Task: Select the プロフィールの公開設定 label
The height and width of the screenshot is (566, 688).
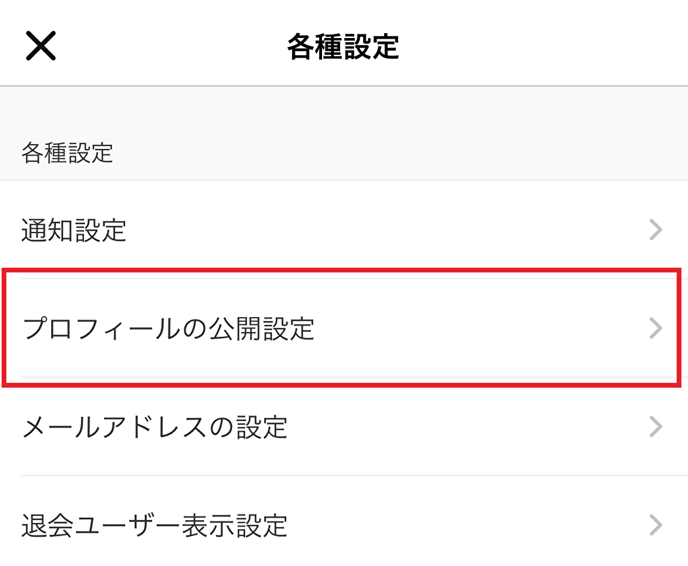Action: 168,328
